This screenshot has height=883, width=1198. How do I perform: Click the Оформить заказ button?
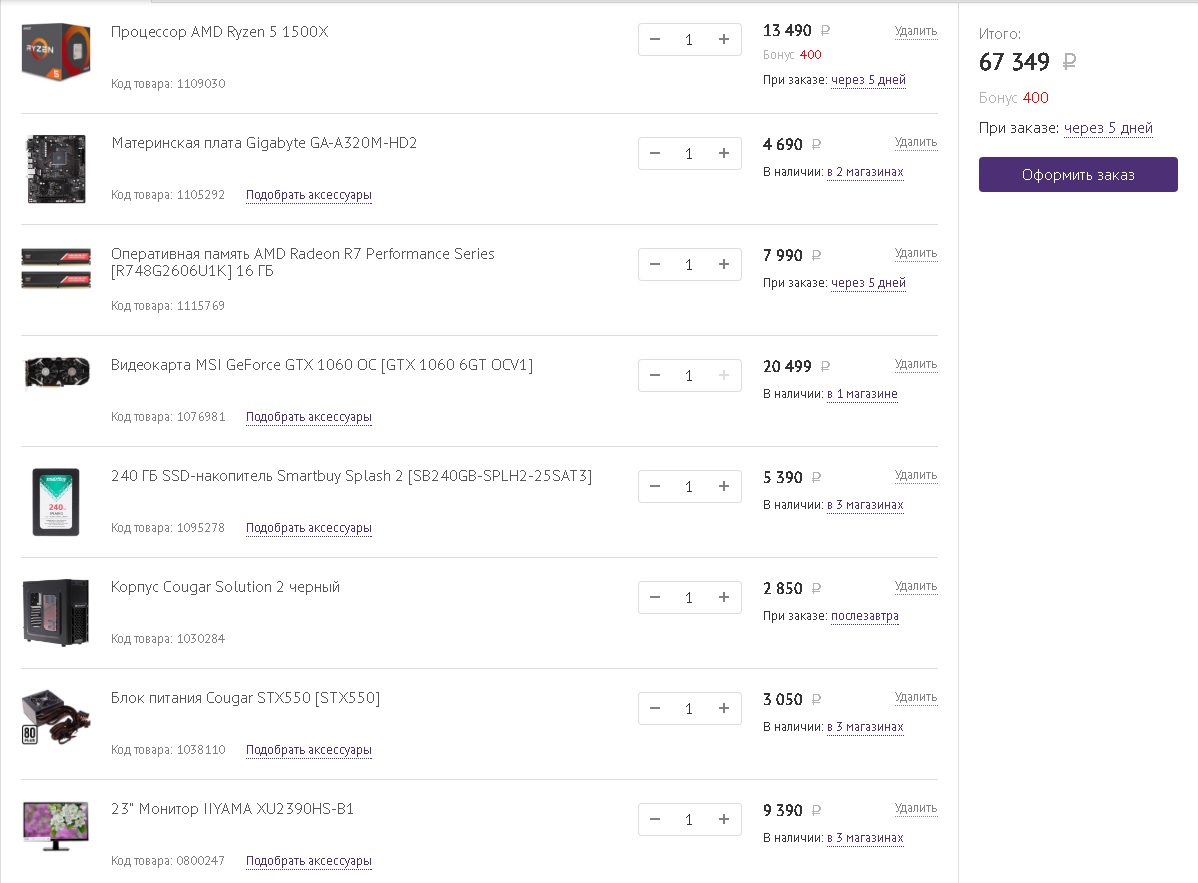1078,174
